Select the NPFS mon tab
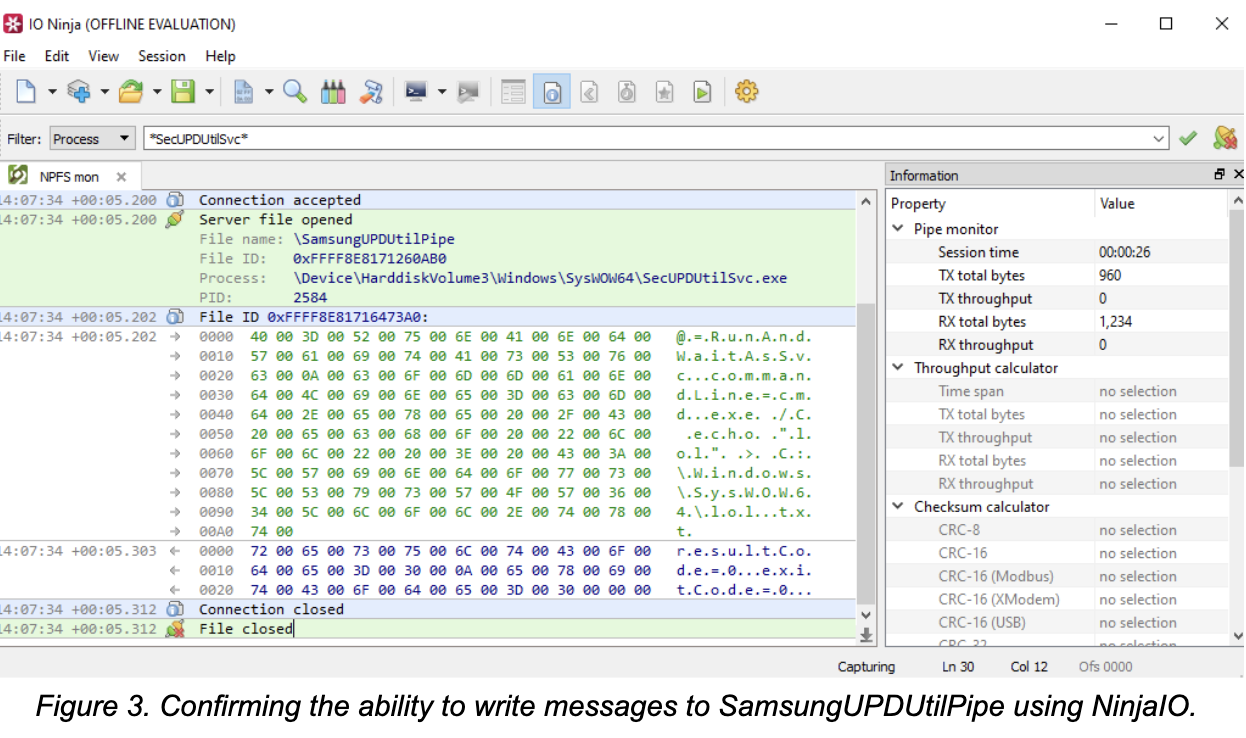1246x738 pixels. coord(69,177)
